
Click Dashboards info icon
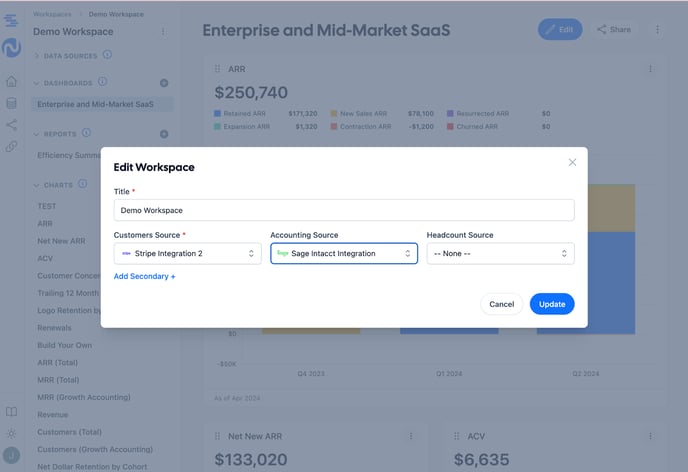click(102, 82)
